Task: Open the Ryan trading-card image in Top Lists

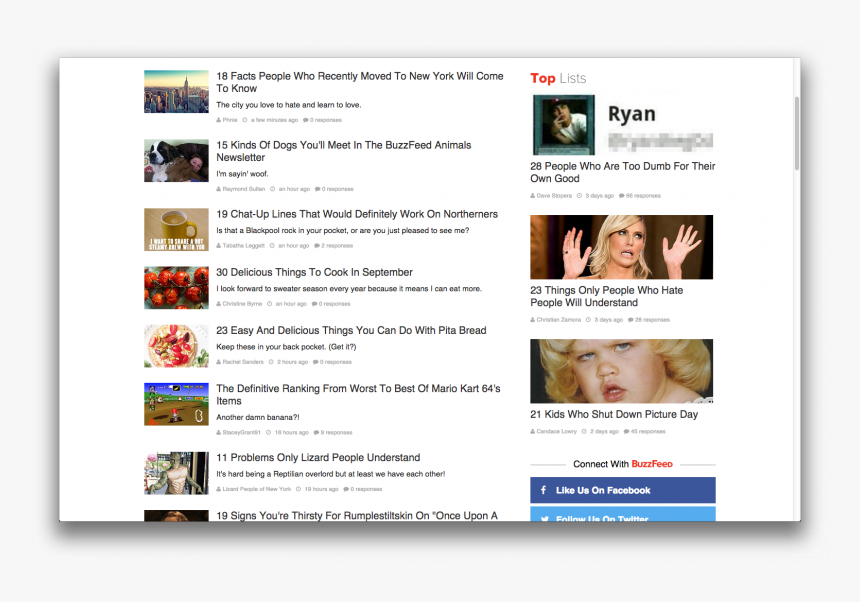Action: (x=564, y=125)
